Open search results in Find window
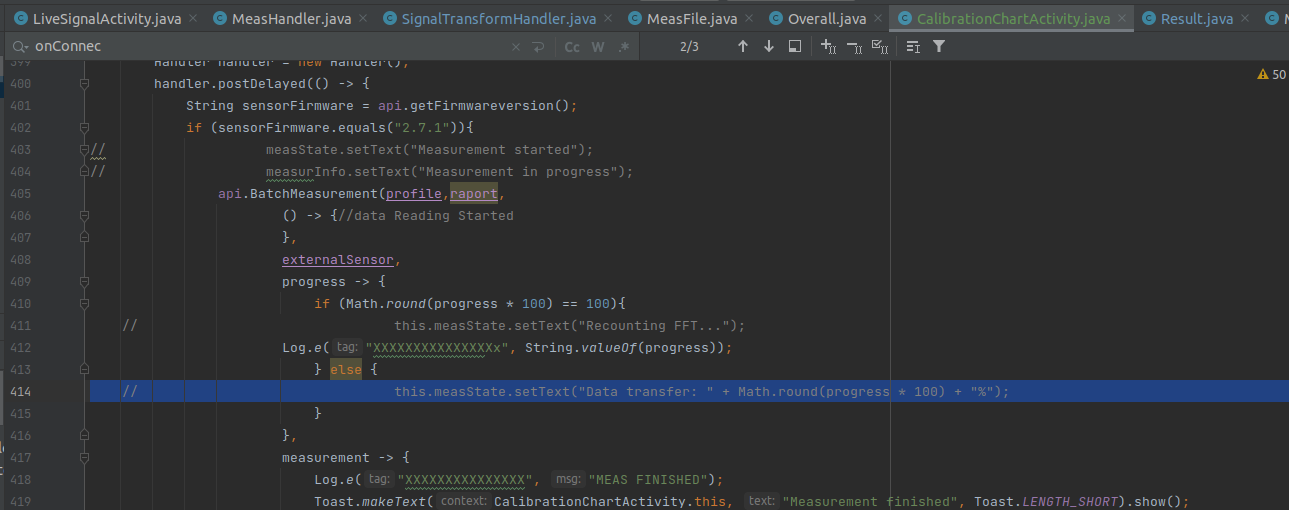Image resolution: width=1289 pixels, height=510 pixels. point(795,47)
